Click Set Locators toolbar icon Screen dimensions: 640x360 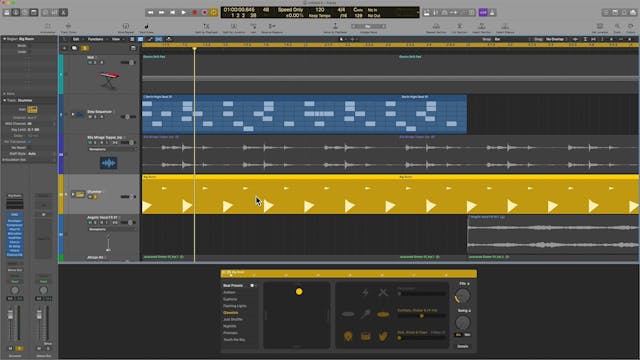(x=600, y=28)
